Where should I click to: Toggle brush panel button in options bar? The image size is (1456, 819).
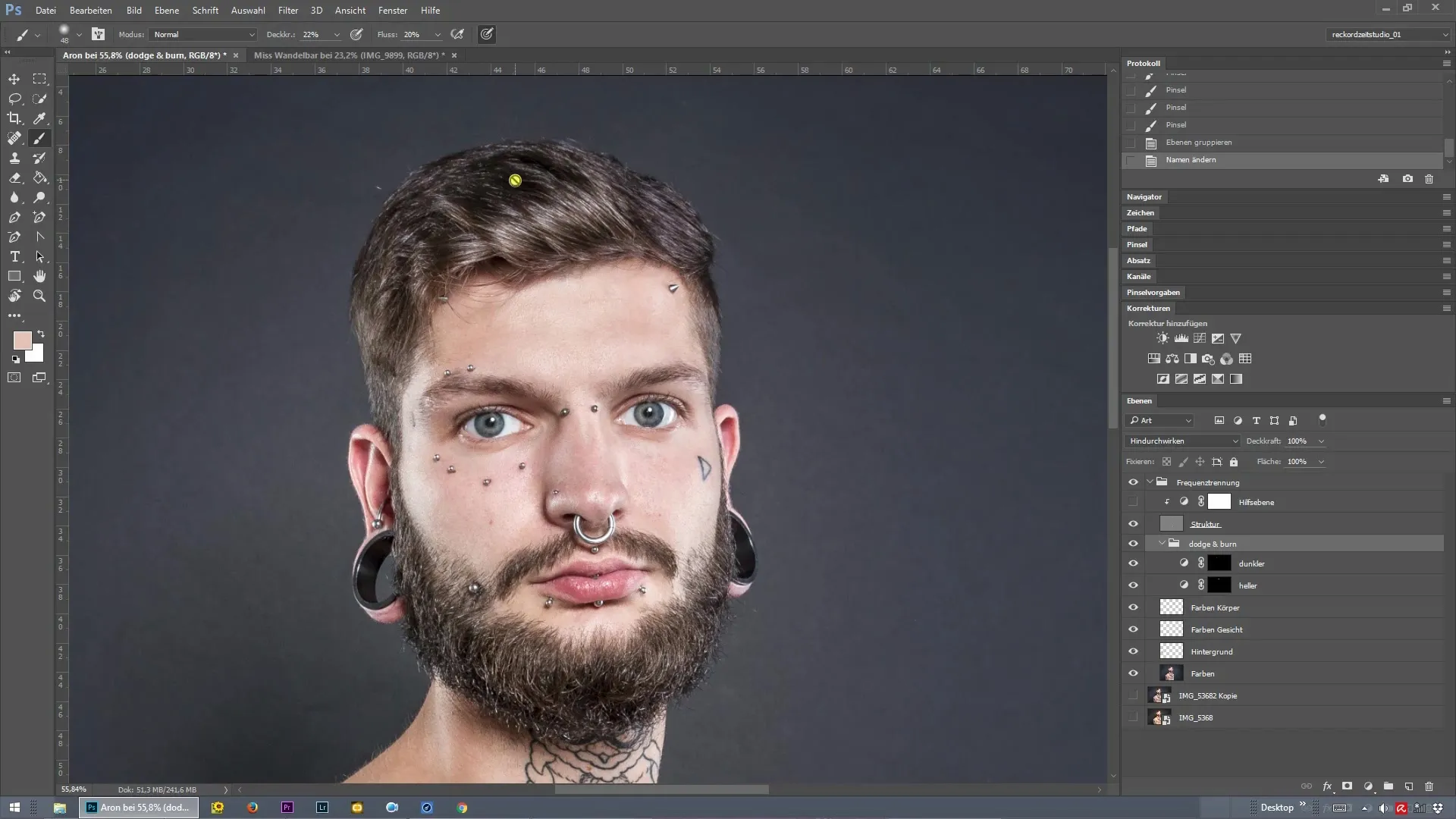[x=98, y=34]
